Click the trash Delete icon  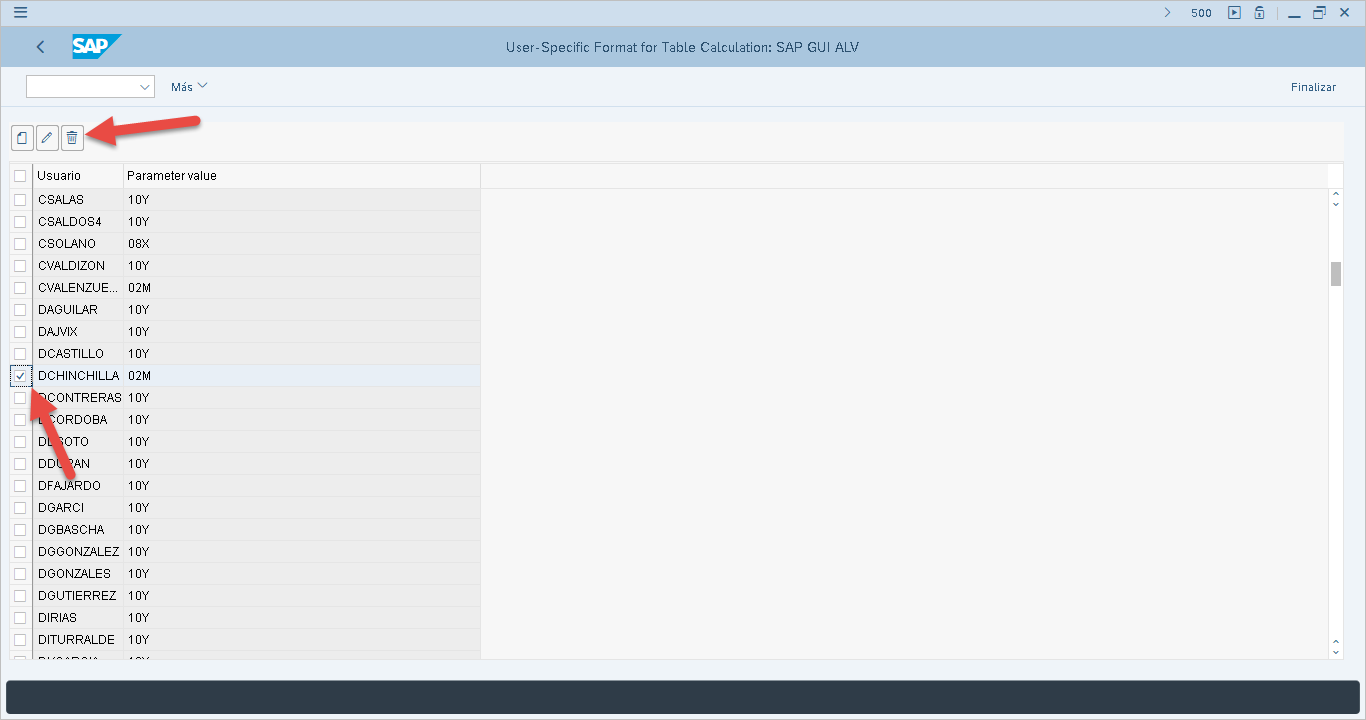pyautogui.click(x=72, y=138)
